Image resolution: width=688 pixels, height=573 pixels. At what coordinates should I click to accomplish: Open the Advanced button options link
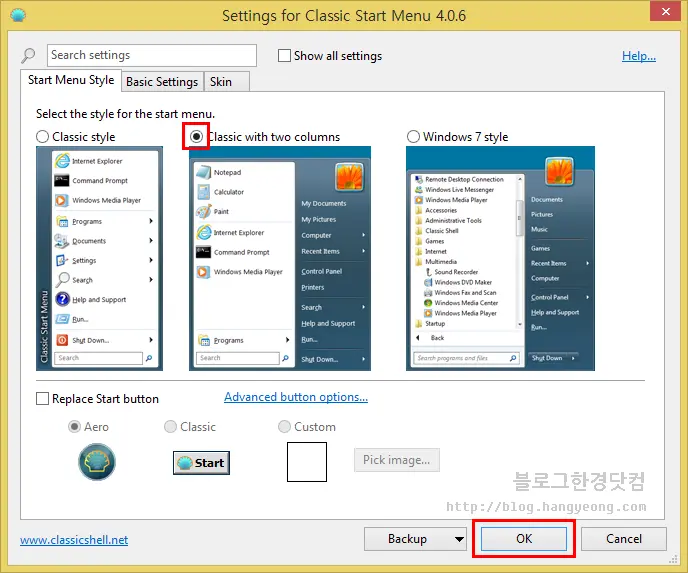click(x=296, y=397)
